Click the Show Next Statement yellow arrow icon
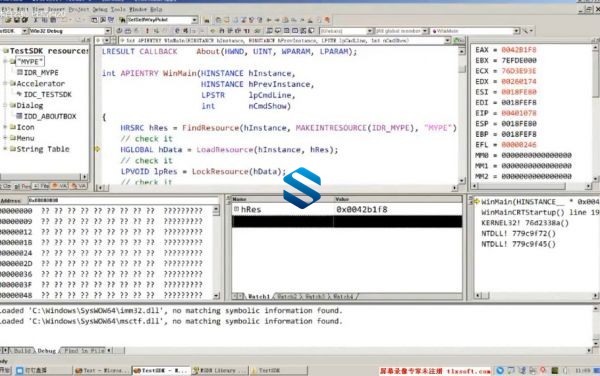Screen dimensions: 600x376 pyautogui.click(x=212, y=31)
